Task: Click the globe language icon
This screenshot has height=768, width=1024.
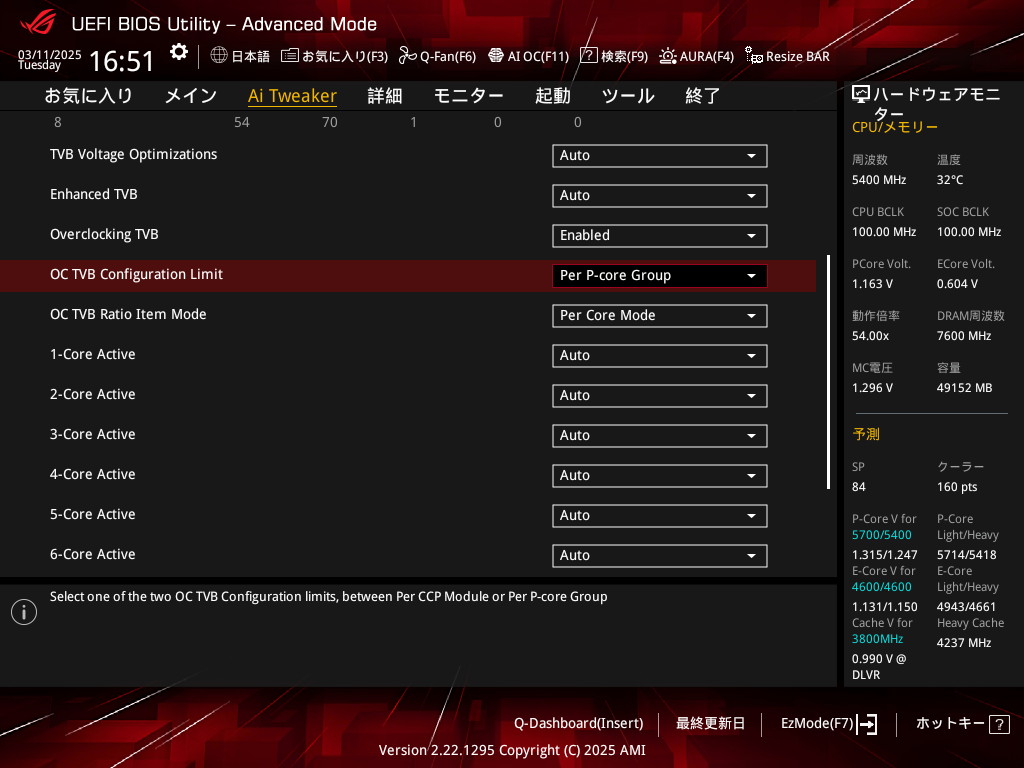Action: [219, 56]
